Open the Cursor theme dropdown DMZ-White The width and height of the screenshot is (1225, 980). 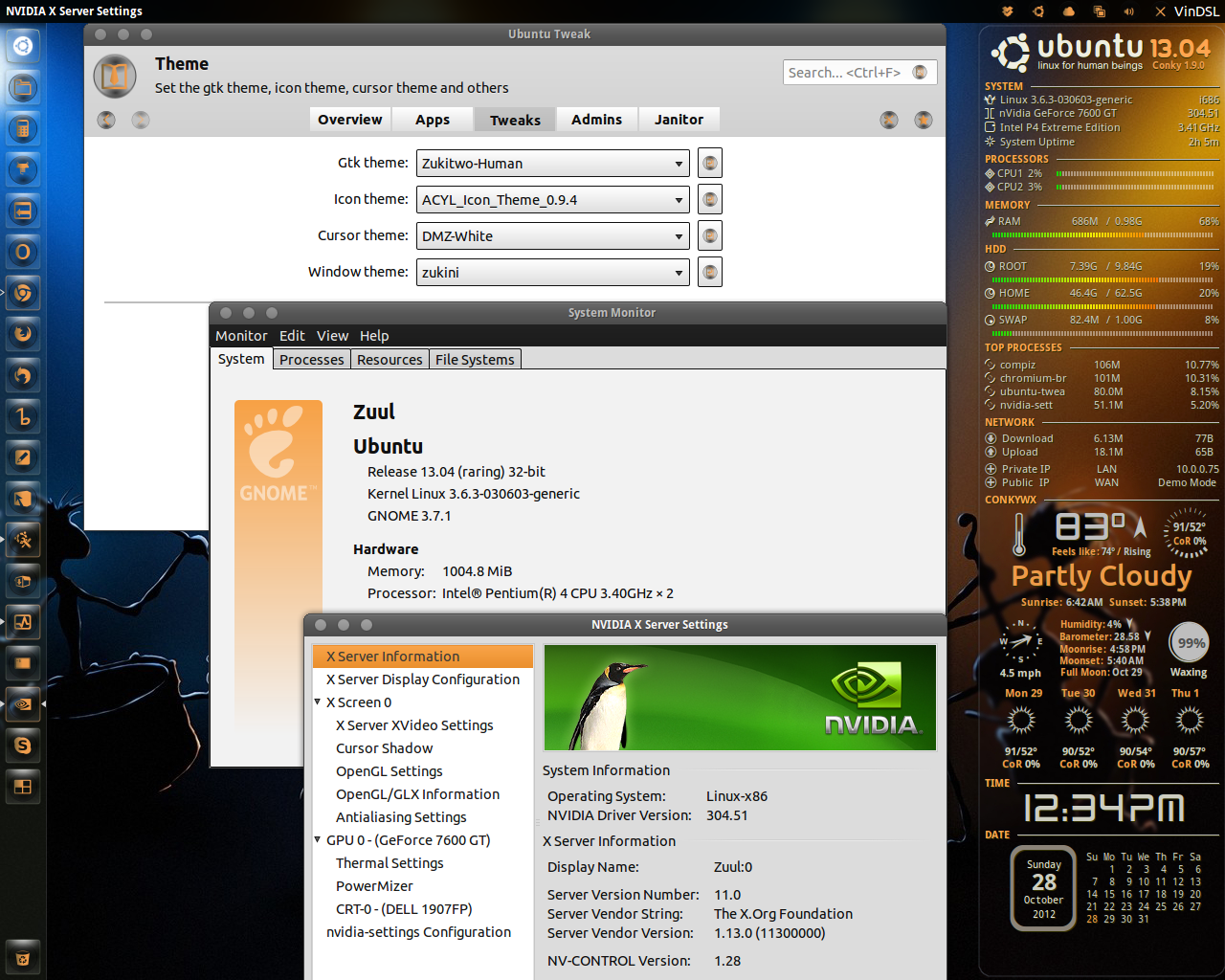coord(553,236)
